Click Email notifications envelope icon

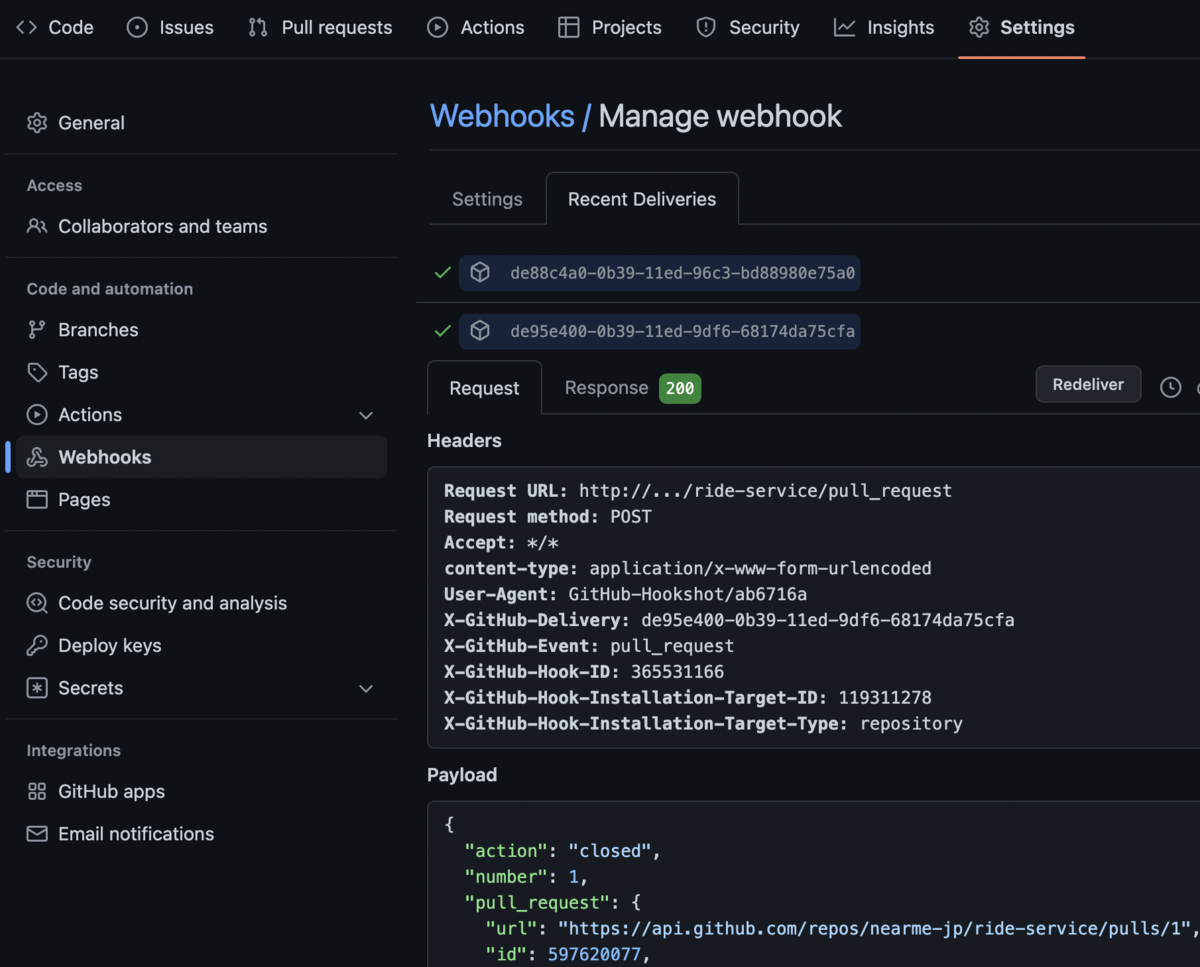37,834
